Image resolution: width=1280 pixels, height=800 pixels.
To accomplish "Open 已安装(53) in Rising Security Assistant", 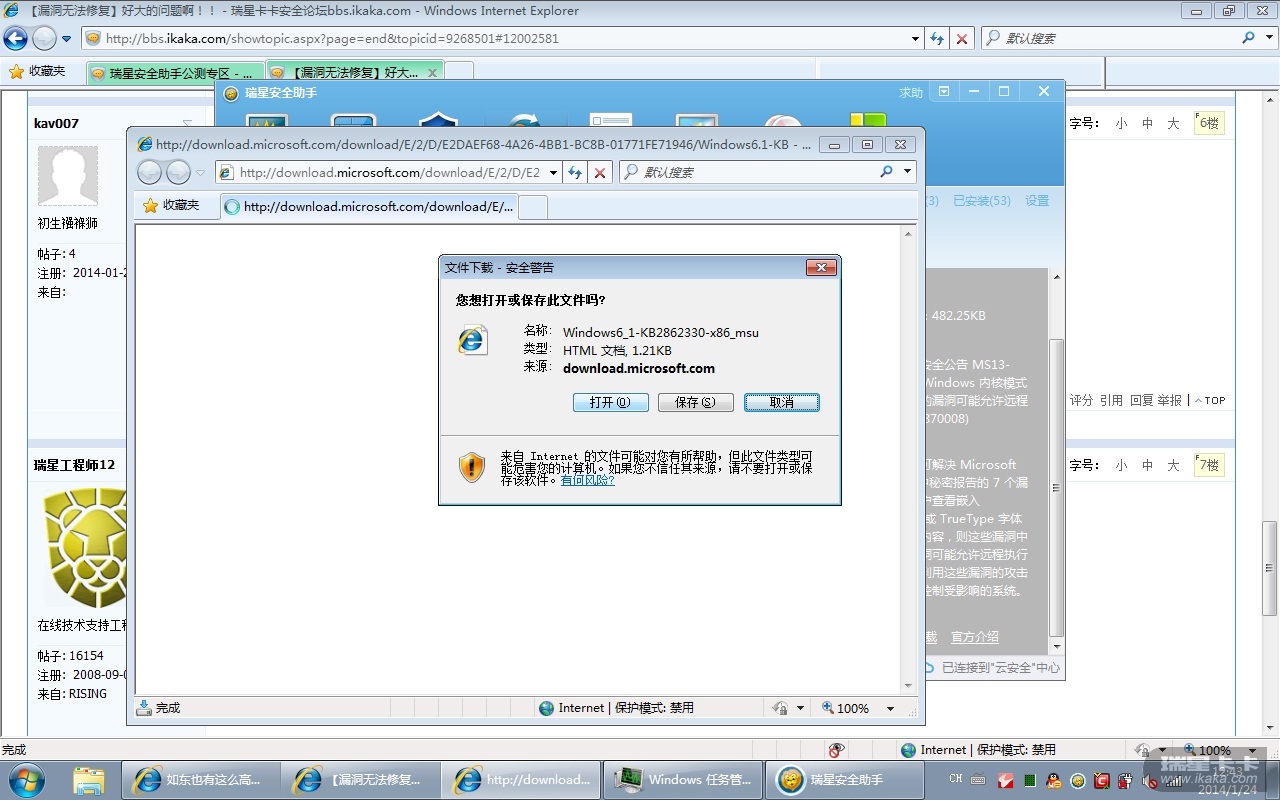I will tap(982, 201).
